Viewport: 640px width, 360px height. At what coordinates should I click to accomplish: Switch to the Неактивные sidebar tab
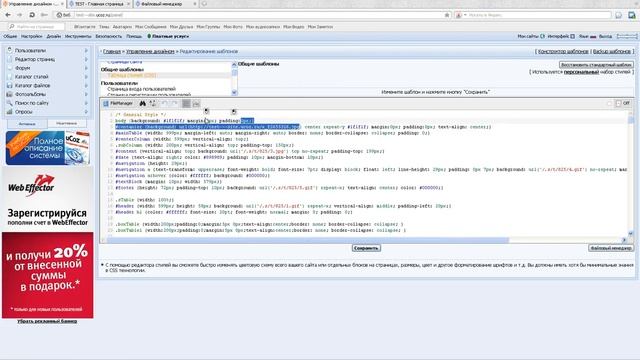click(67, 123)
